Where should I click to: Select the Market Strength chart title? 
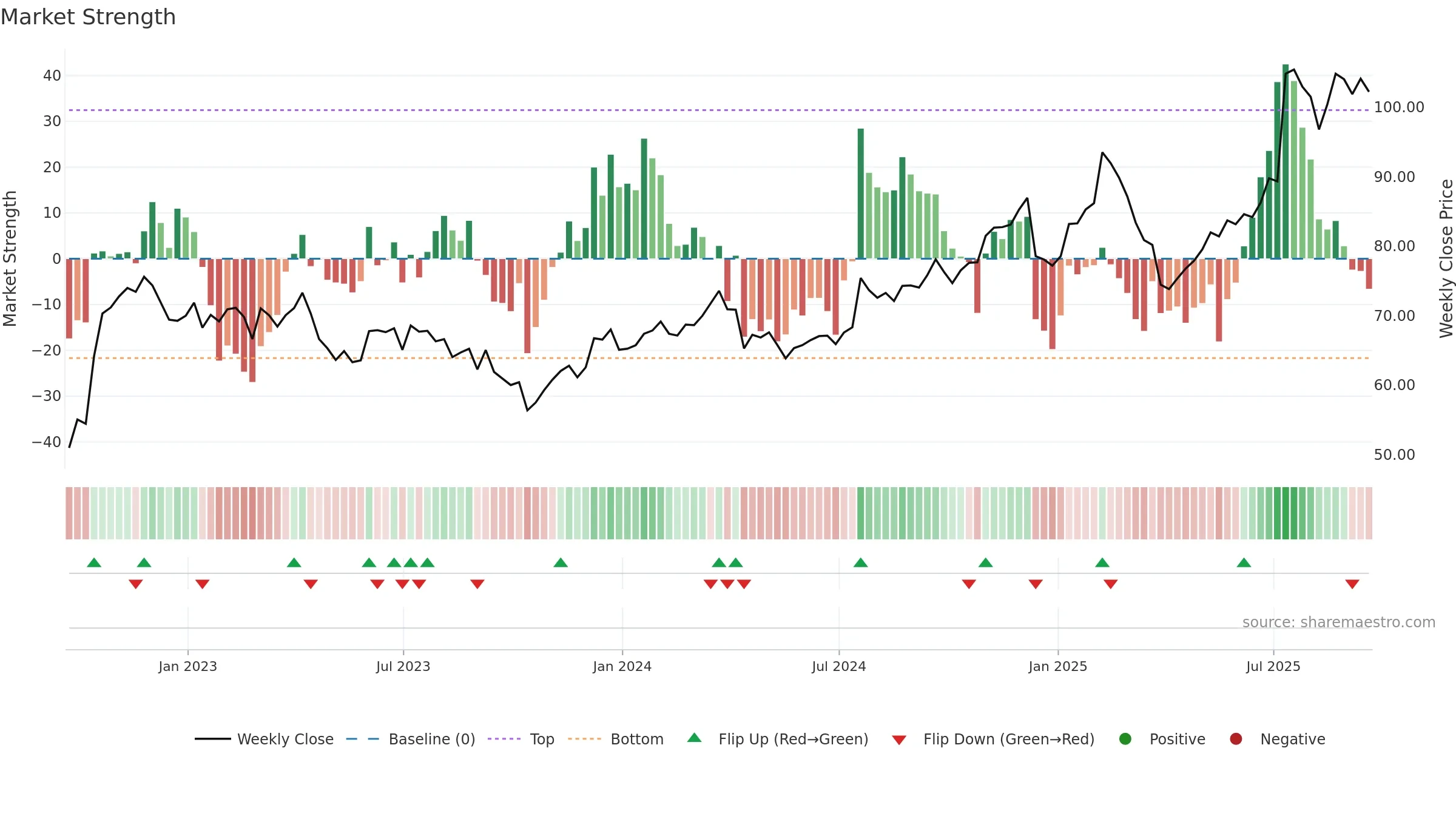[x=88, y=17]
